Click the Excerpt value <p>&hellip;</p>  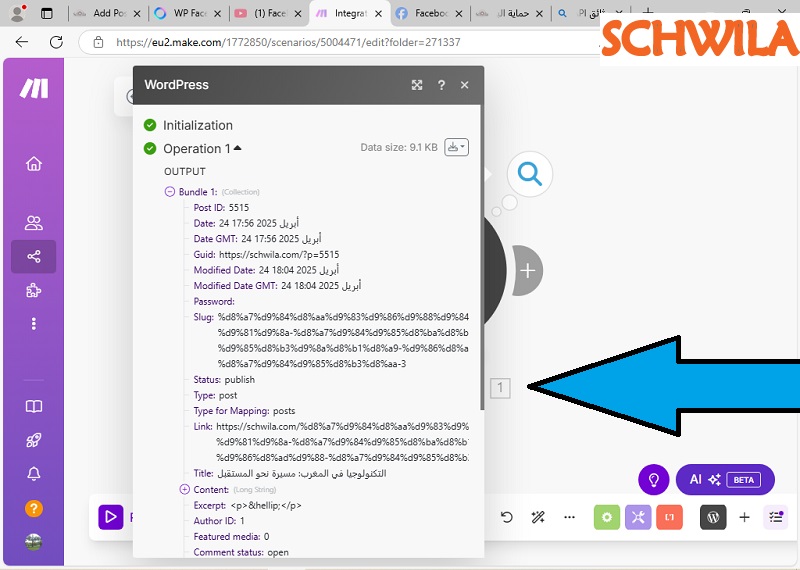coord(266,505)
